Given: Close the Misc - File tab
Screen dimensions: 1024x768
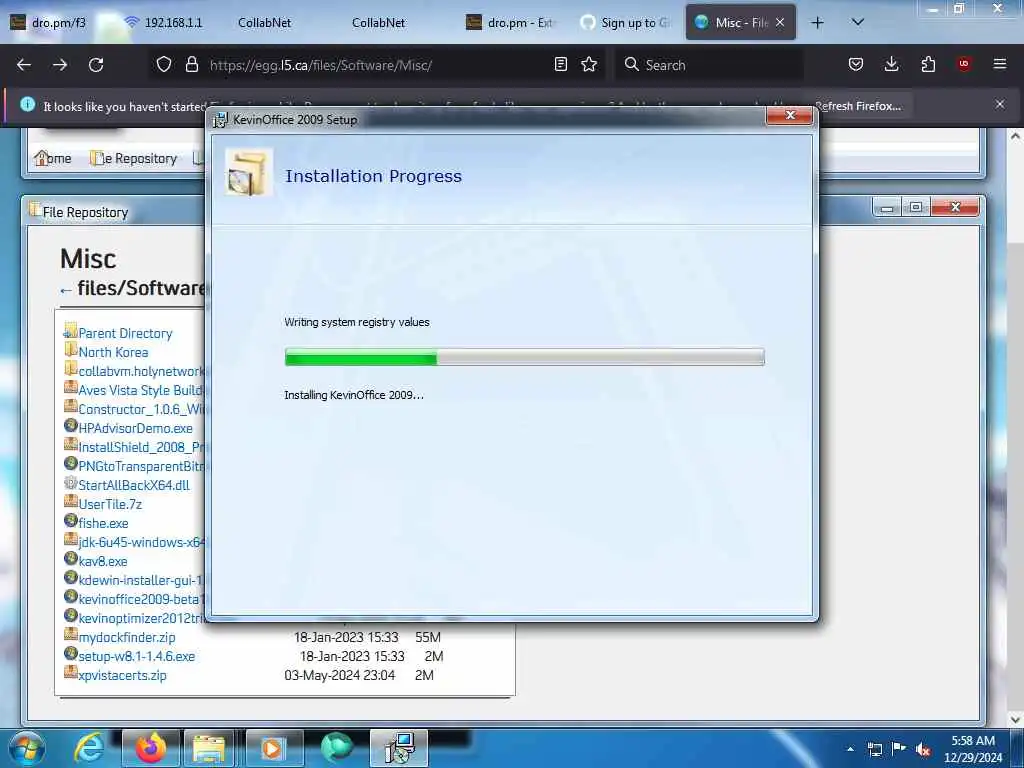Looking at the screenshot, I should pos(780,22).
